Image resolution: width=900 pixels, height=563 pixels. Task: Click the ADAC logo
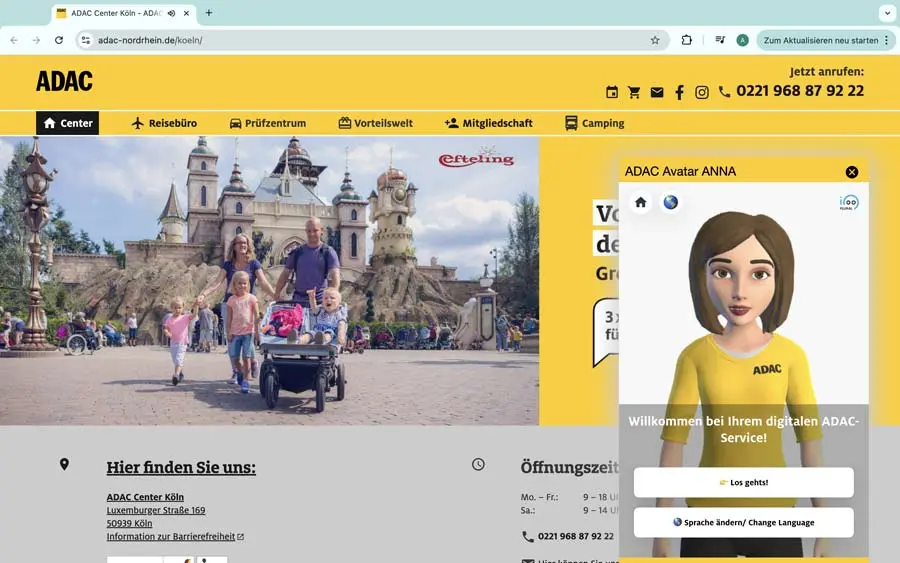[x=64, y=81]
